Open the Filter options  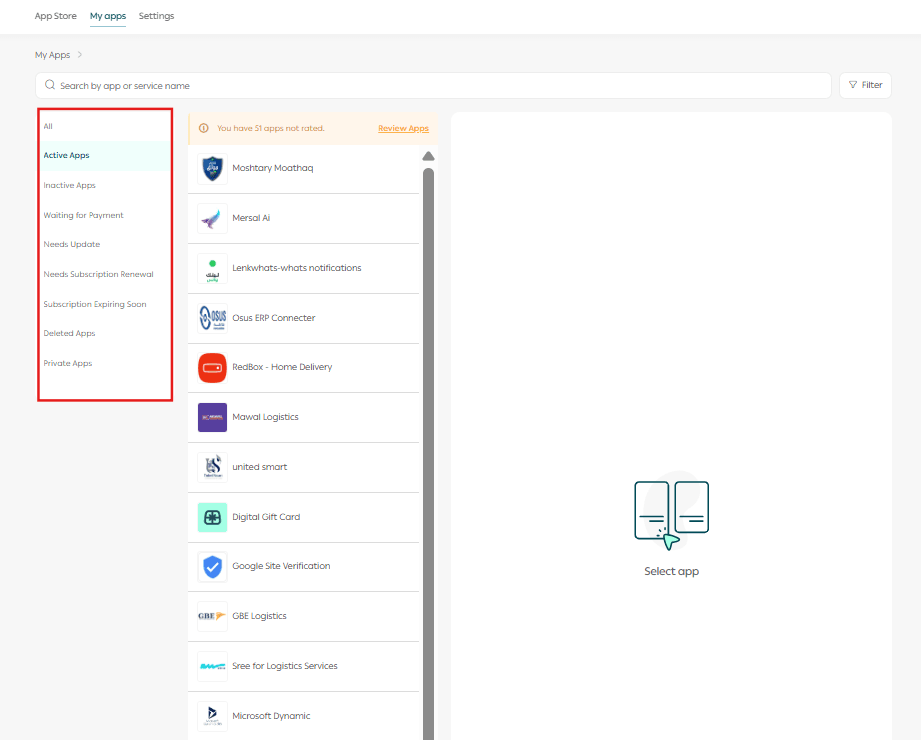click(865, 85)
